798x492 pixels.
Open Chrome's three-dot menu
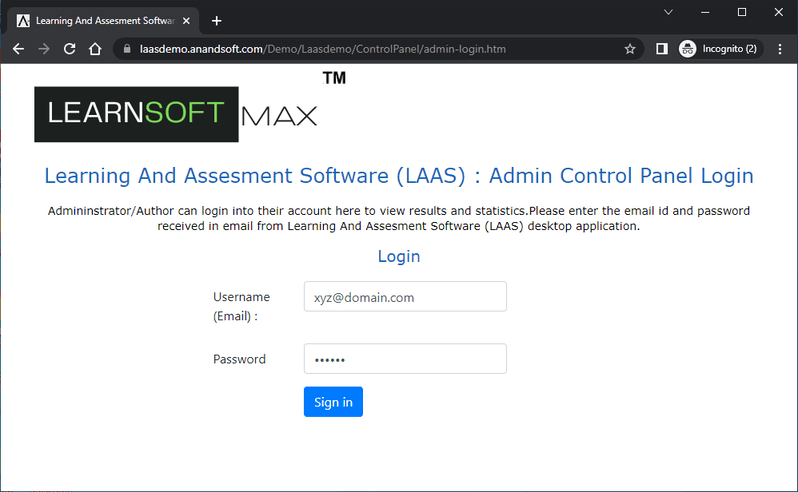tap(780, 49)
